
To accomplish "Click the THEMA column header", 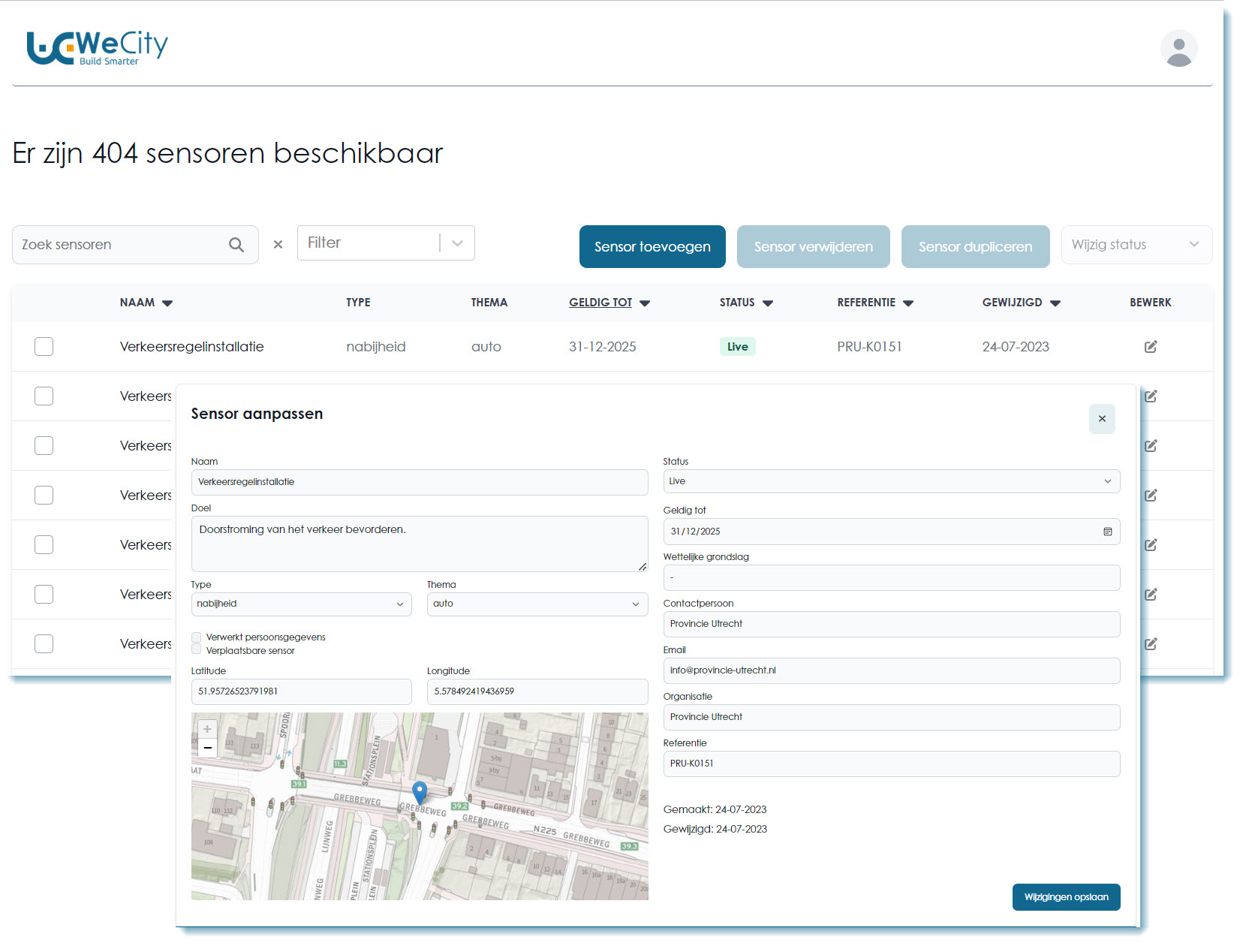I will (x=489, y=303).
